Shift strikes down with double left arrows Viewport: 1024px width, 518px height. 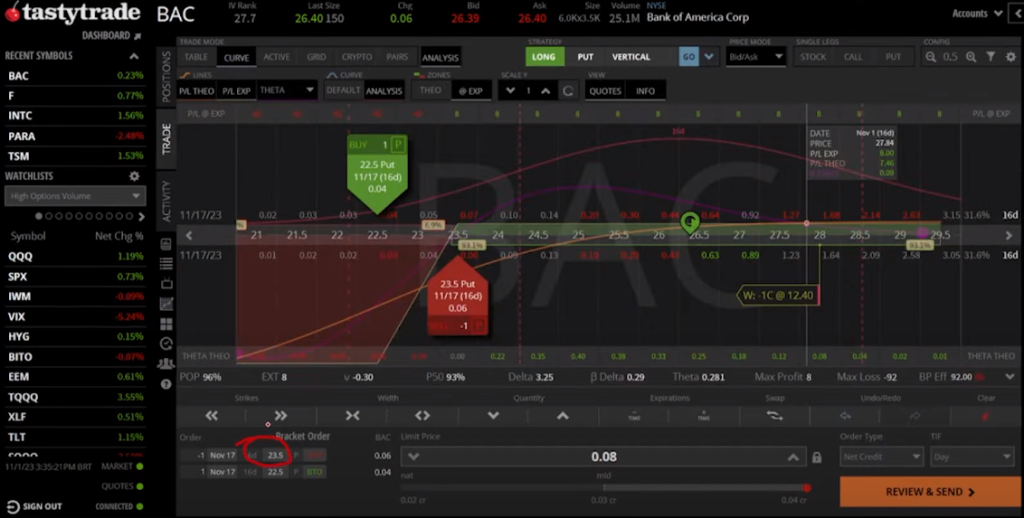coord(211,416)
